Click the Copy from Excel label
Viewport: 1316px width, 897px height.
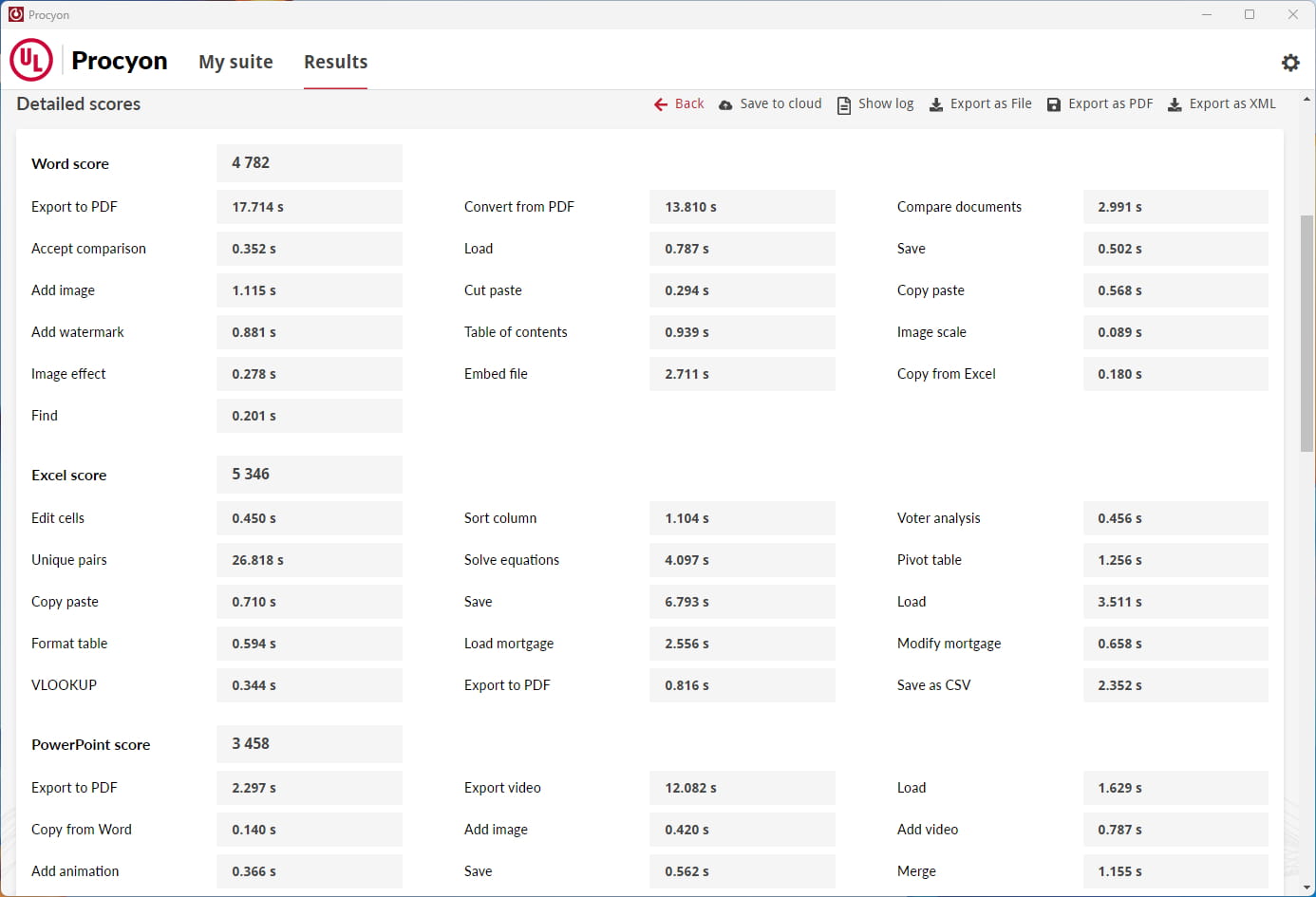tap(946, 374)
